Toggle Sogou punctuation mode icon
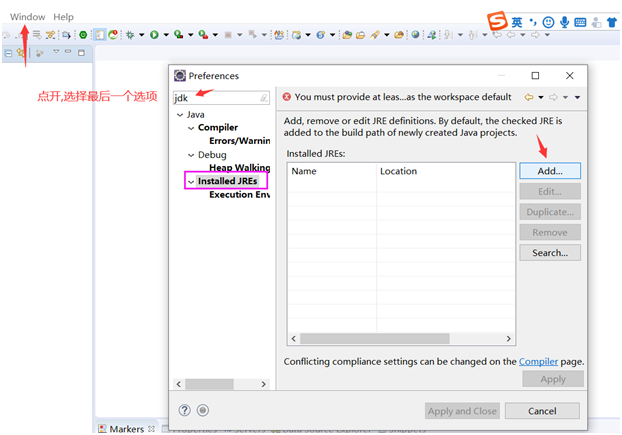The image size is (622, 435). (533, 22)
